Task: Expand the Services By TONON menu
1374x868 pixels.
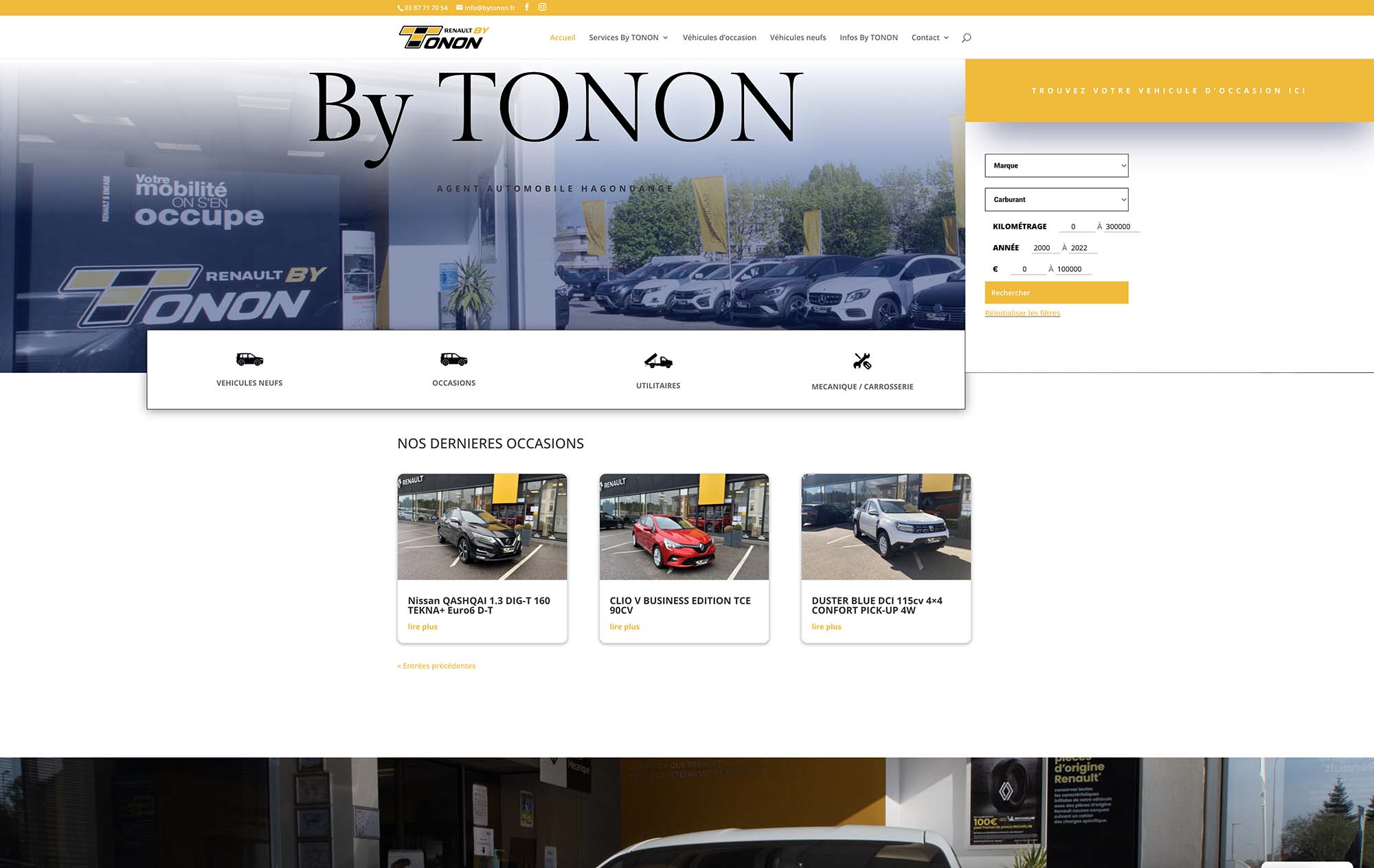Action: pos(628,38)
